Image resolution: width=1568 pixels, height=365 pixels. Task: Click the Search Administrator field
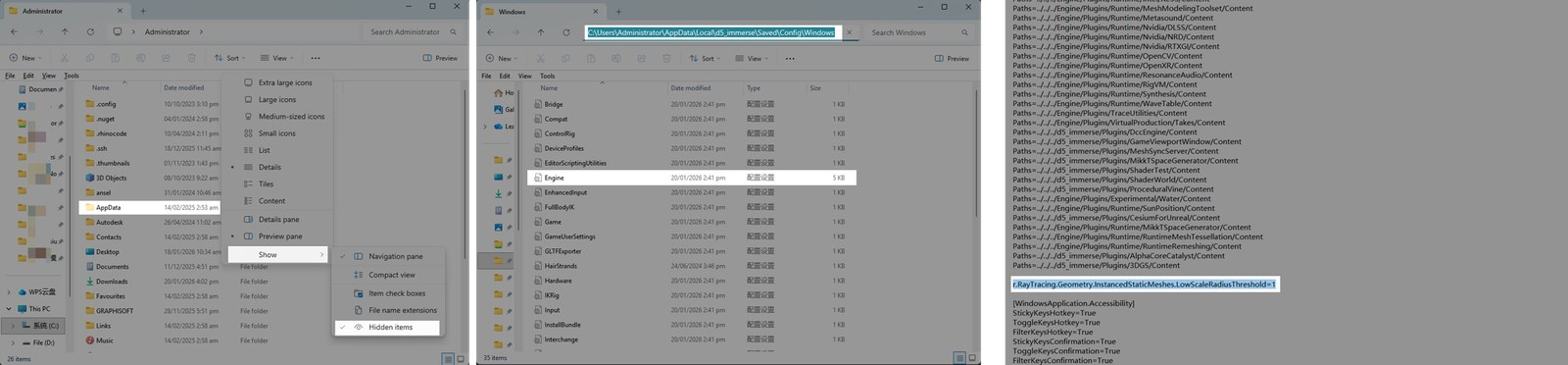tap(413, 31)
